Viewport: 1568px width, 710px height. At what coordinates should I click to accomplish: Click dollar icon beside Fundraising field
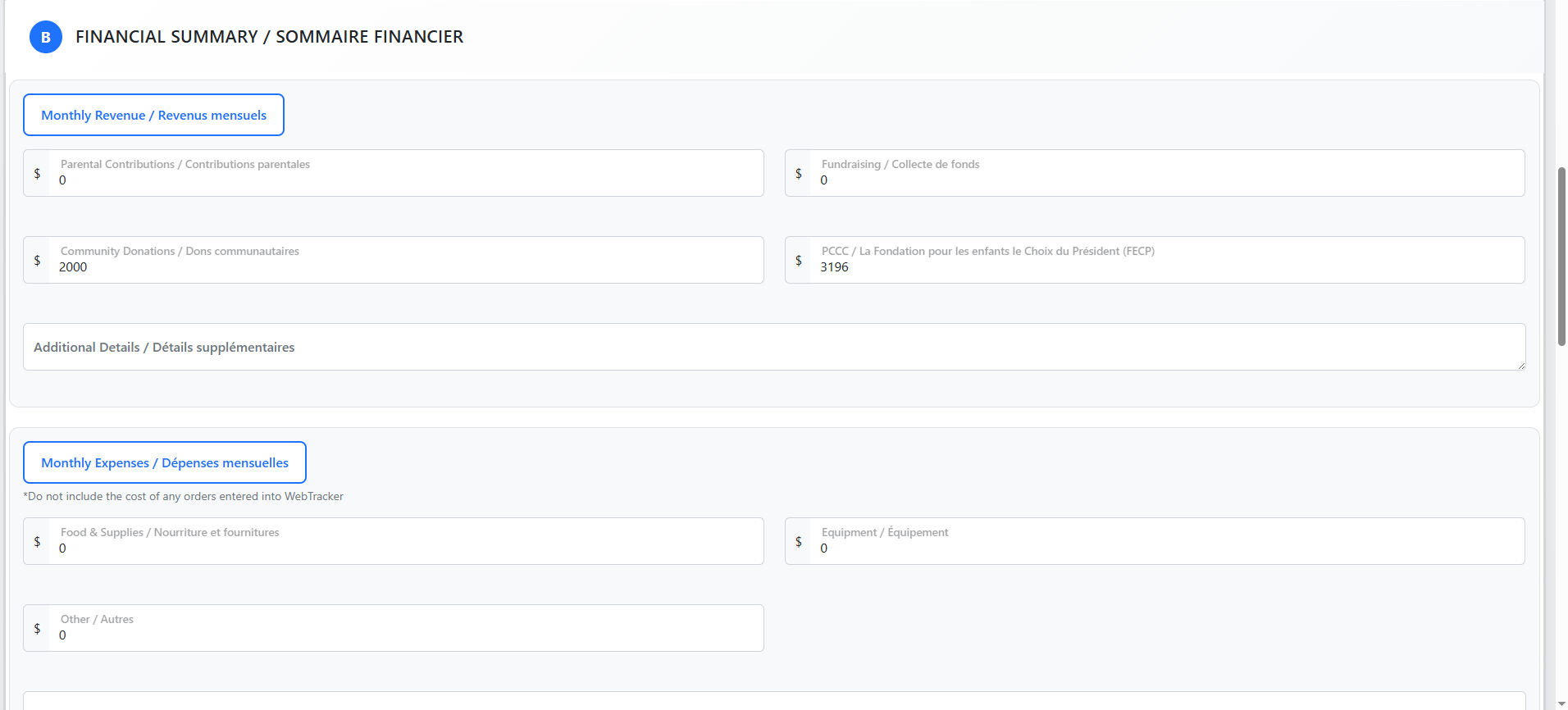(799, 173)
